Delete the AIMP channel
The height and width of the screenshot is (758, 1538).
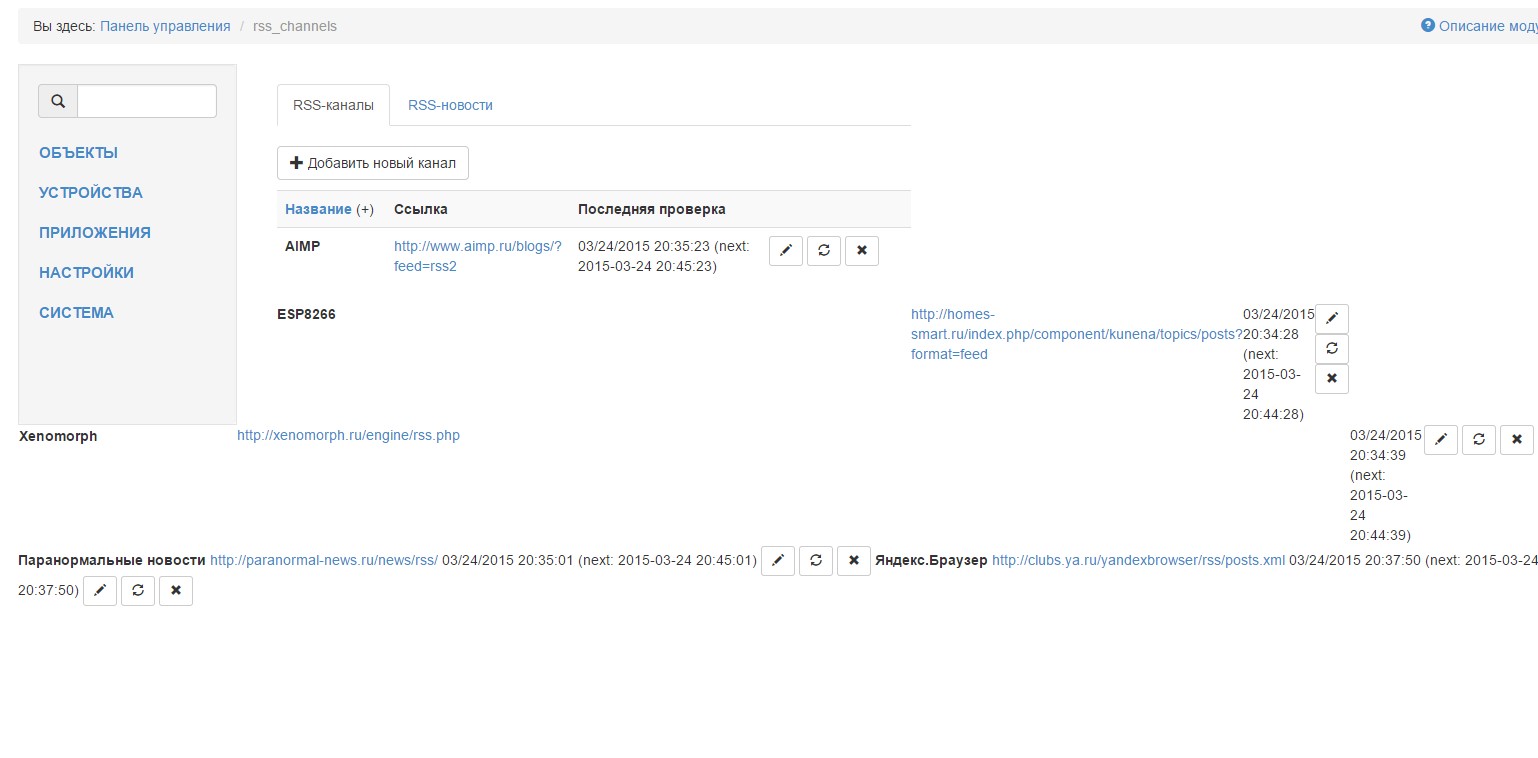861,250
